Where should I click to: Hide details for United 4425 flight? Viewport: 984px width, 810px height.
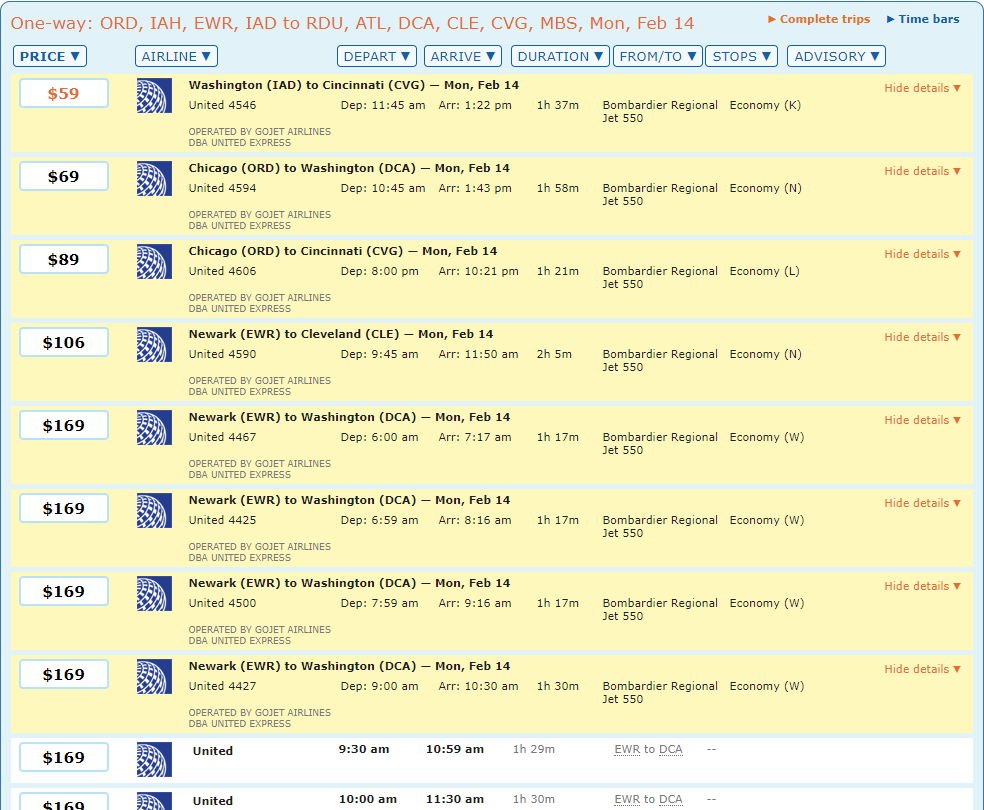pyautogui.click(x=922, y=503)
